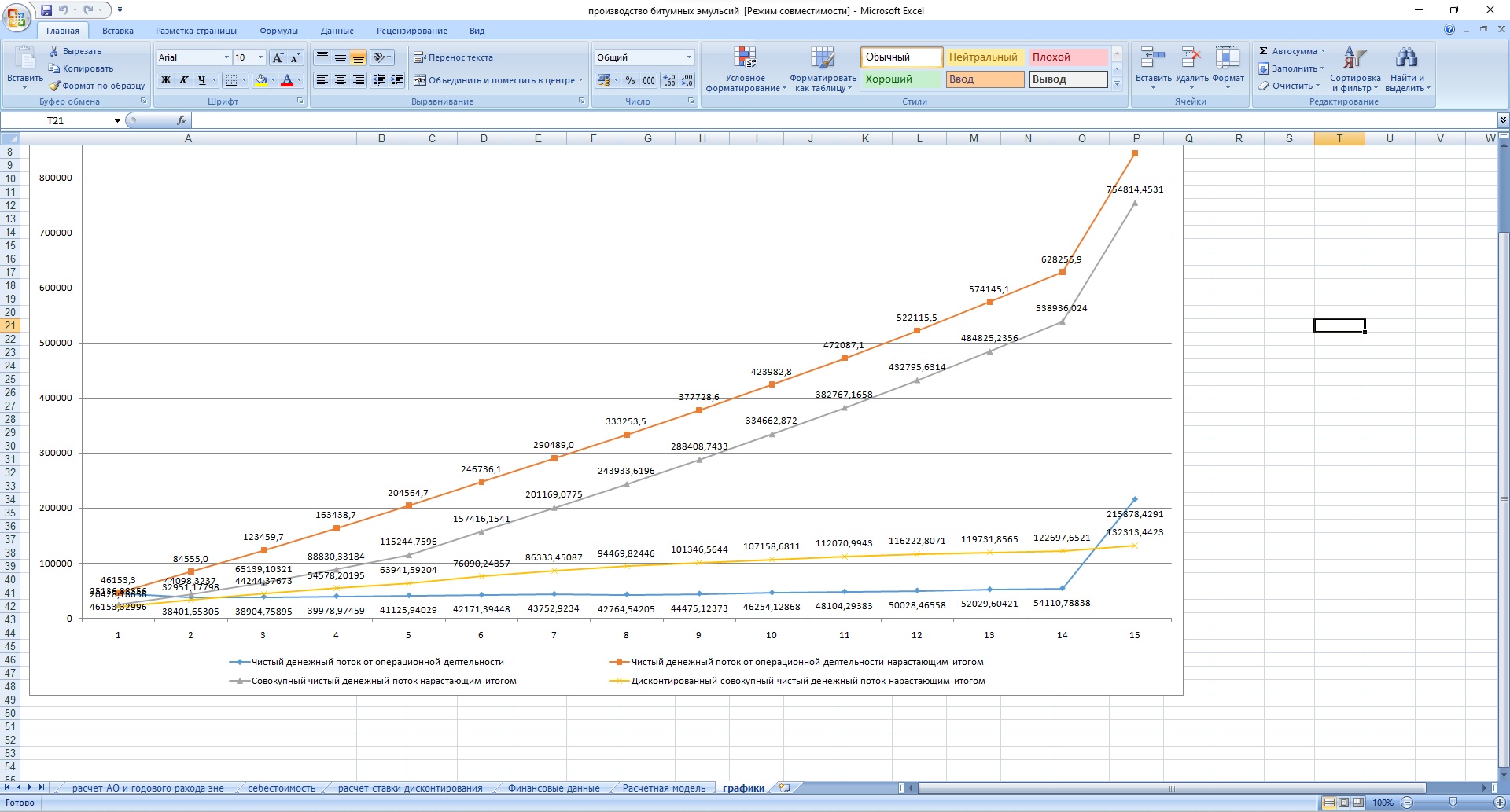Viewport: 1510px width, 812px height.
Task: Click the Cut scissors icon
Action: click(x=54, y=51)
